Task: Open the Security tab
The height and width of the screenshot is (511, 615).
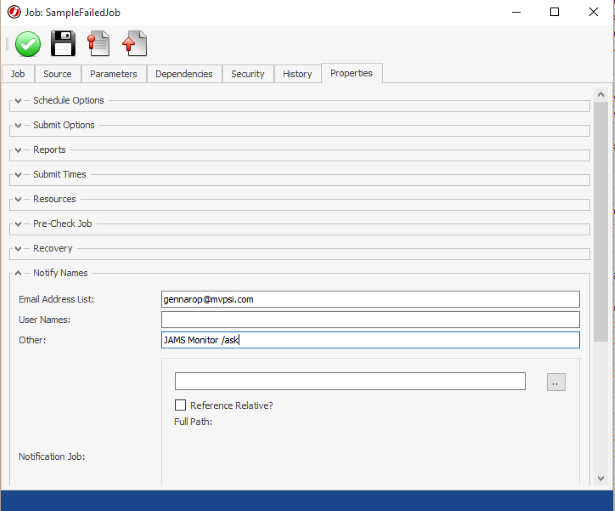Action: (248, 74)
